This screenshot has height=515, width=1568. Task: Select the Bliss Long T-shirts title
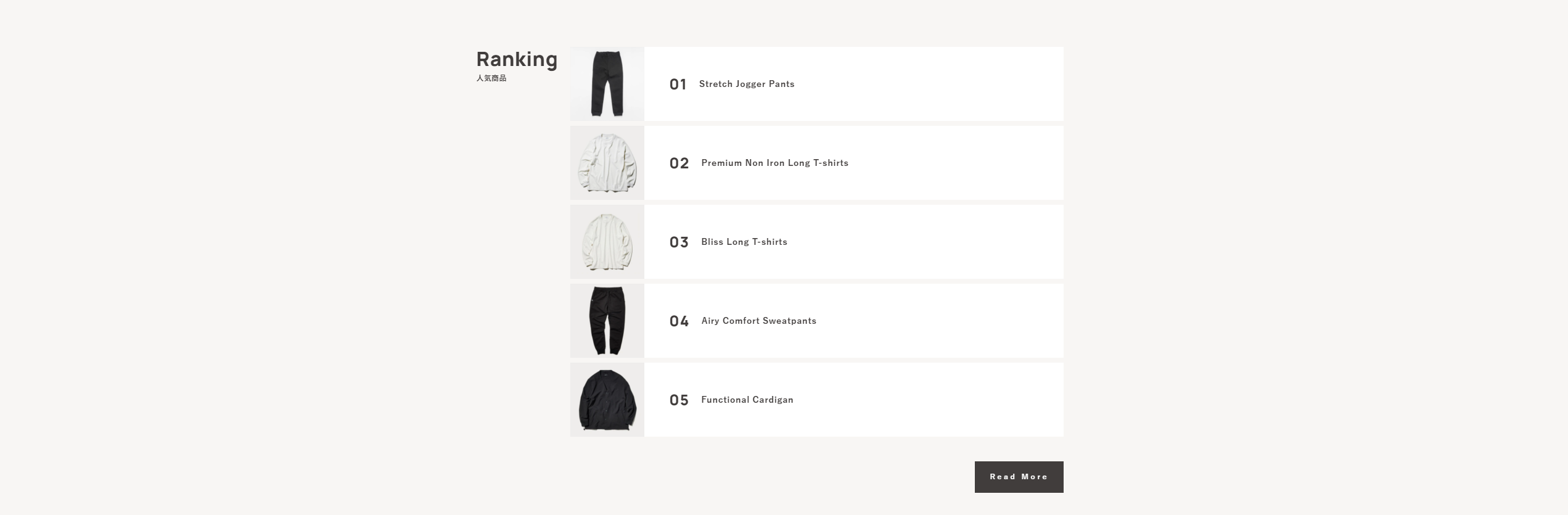[x=744, y=242]
